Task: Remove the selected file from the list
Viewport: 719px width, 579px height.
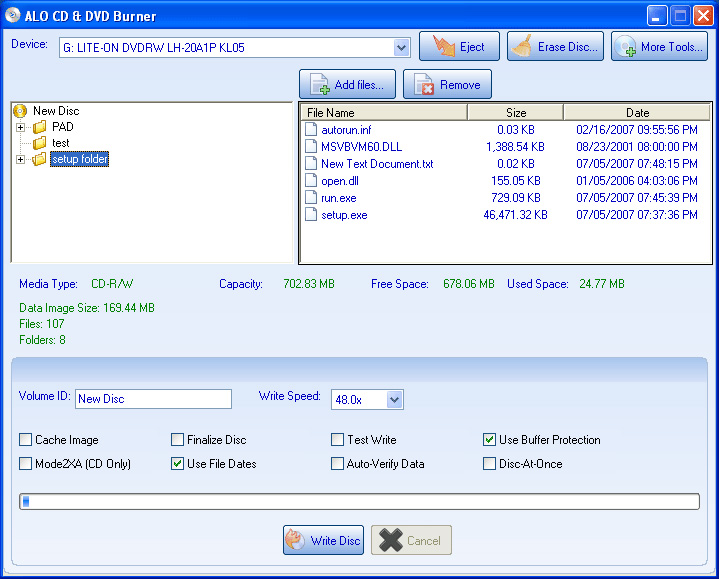Action: (447, 85)
